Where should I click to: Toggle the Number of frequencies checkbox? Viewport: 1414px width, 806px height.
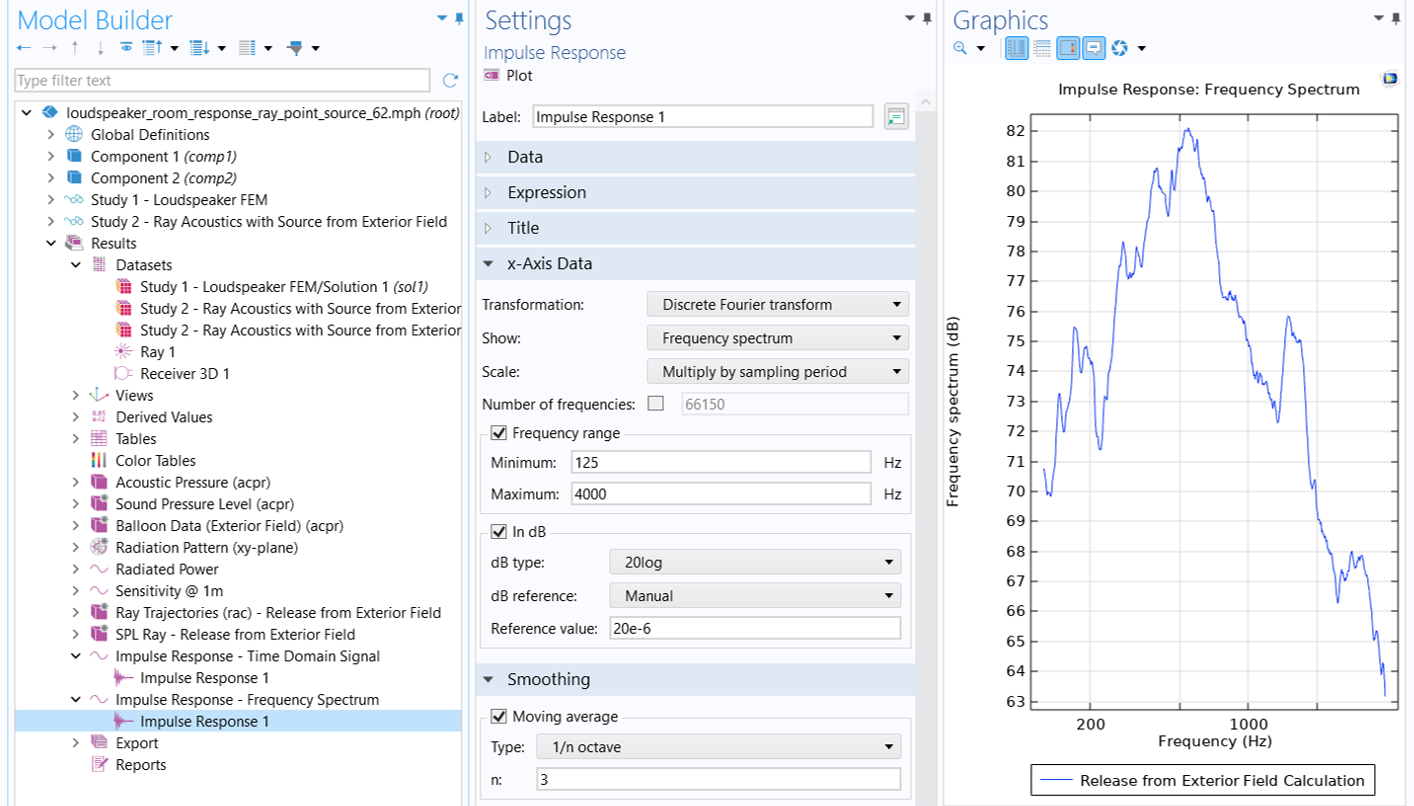656,404
